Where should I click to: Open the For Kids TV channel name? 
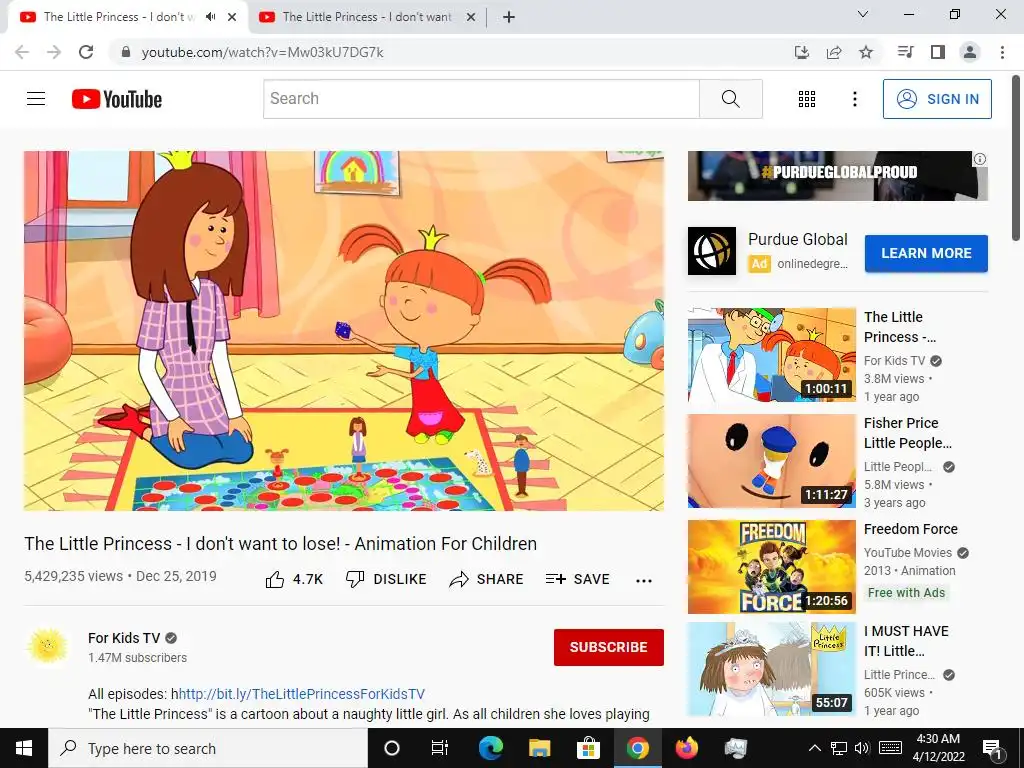124,638
